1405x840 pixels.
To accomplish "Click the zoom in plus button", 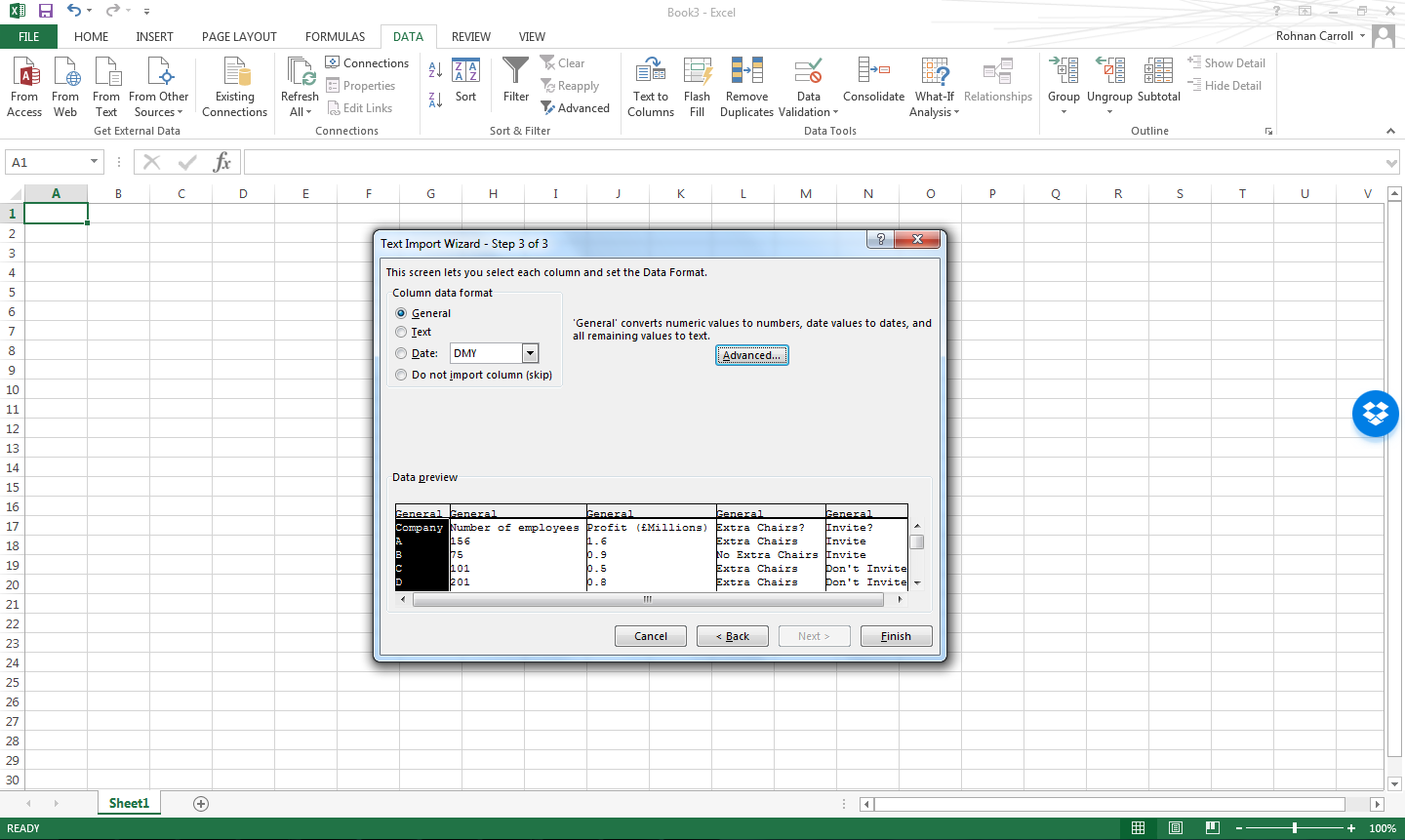I will [1351, 828].
